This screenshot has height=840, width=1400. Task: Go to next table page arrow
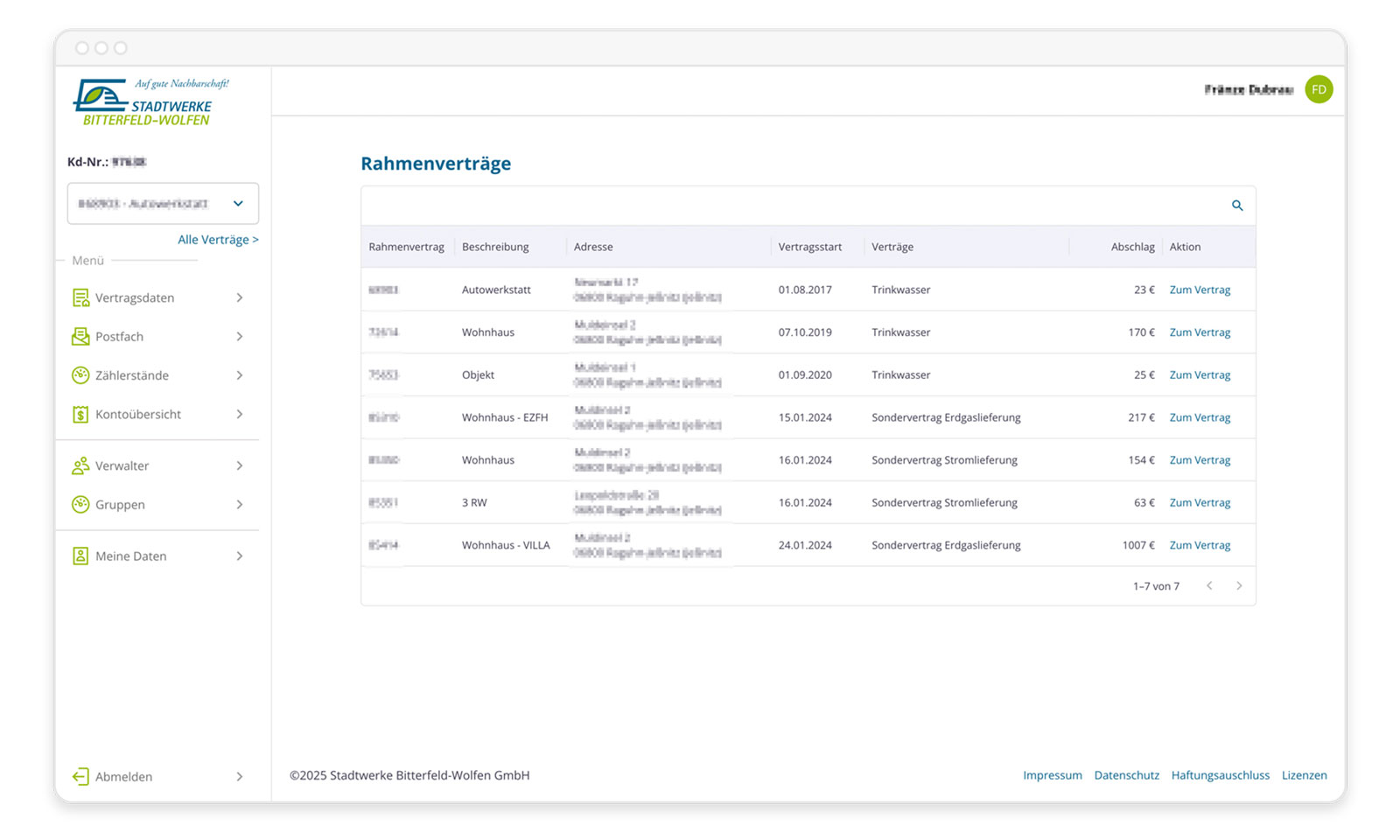[1239, 586]
